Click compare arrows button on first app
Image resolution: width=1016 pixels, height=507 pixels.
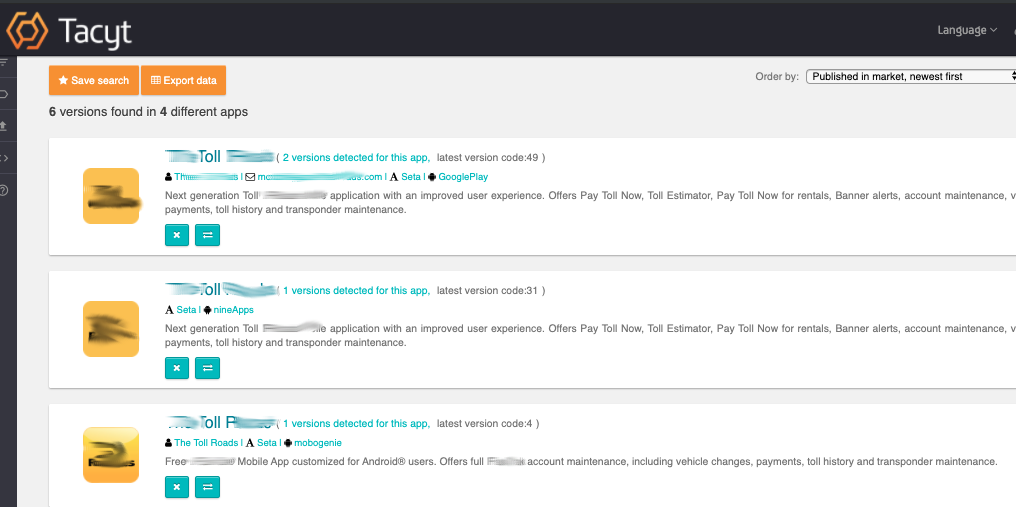[x=207, y=235]
